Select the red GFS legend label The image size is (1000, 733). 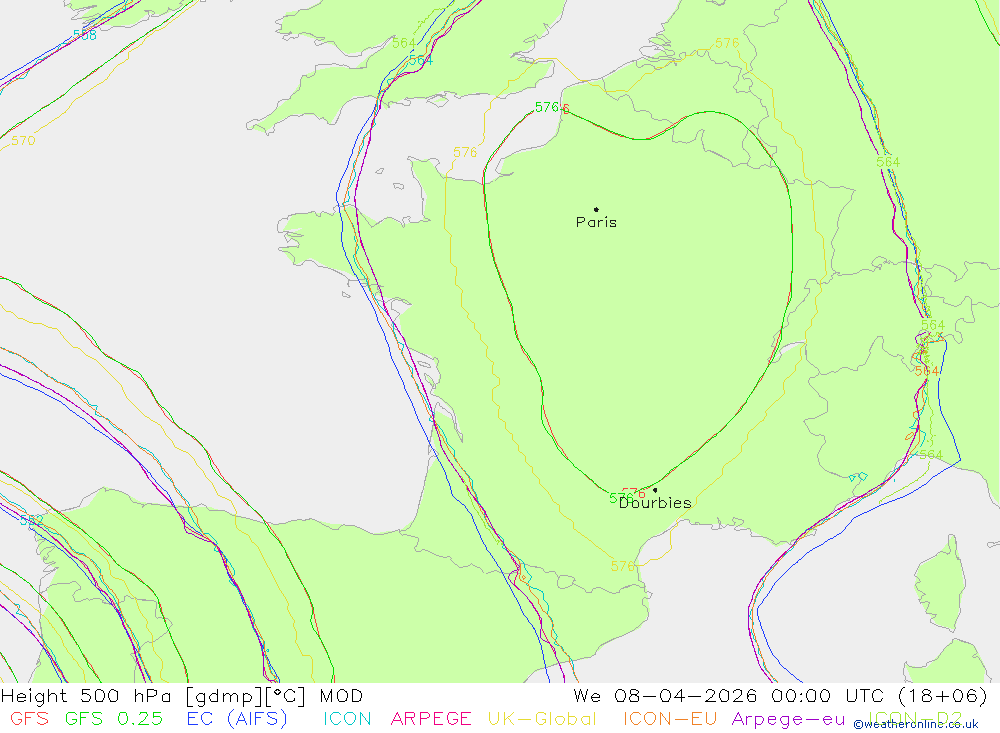[29, 718]
